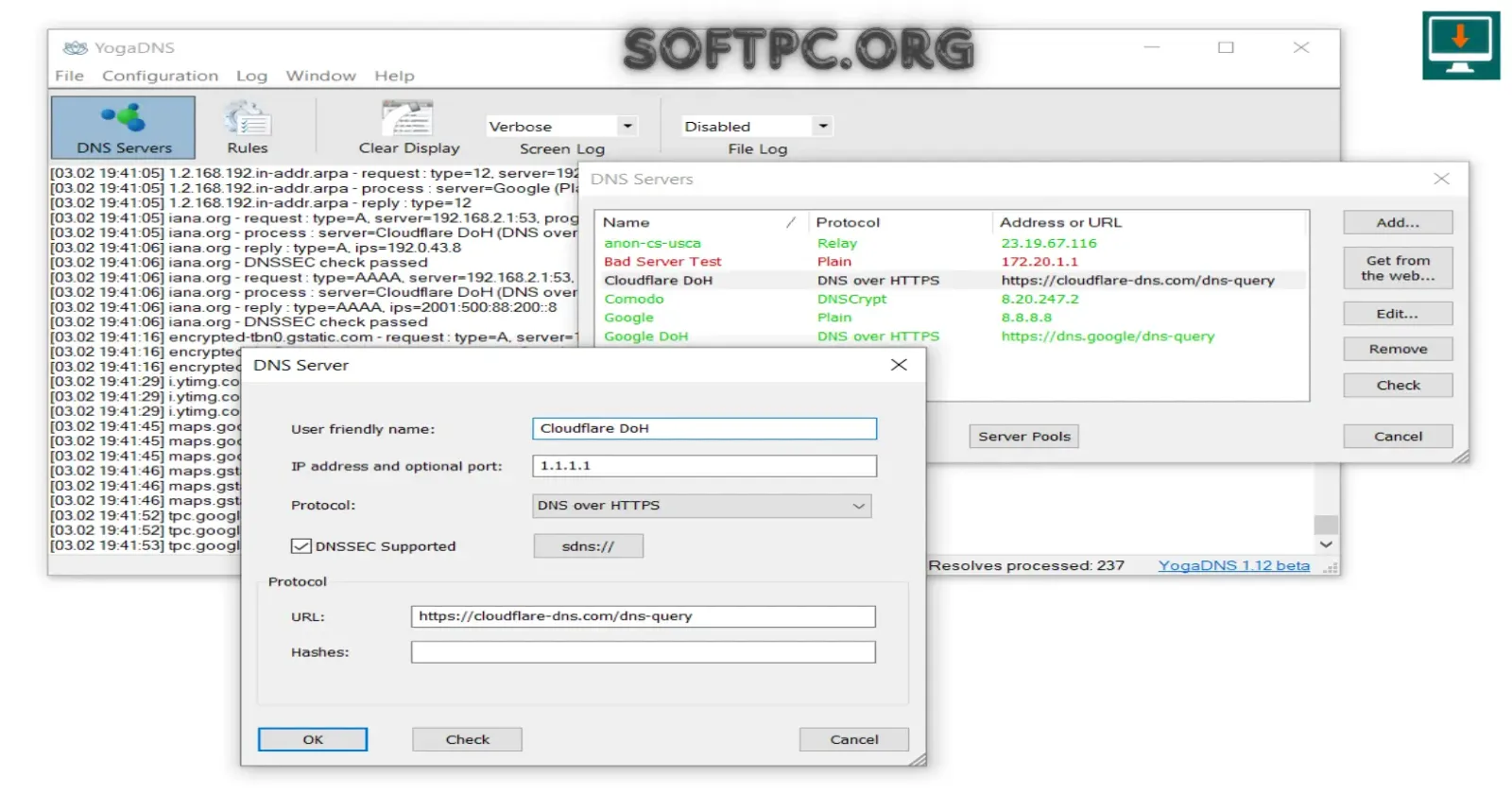Open the Protocol DNS over HTTPS combo box
Screen dimensions: 1512x811
701,506
